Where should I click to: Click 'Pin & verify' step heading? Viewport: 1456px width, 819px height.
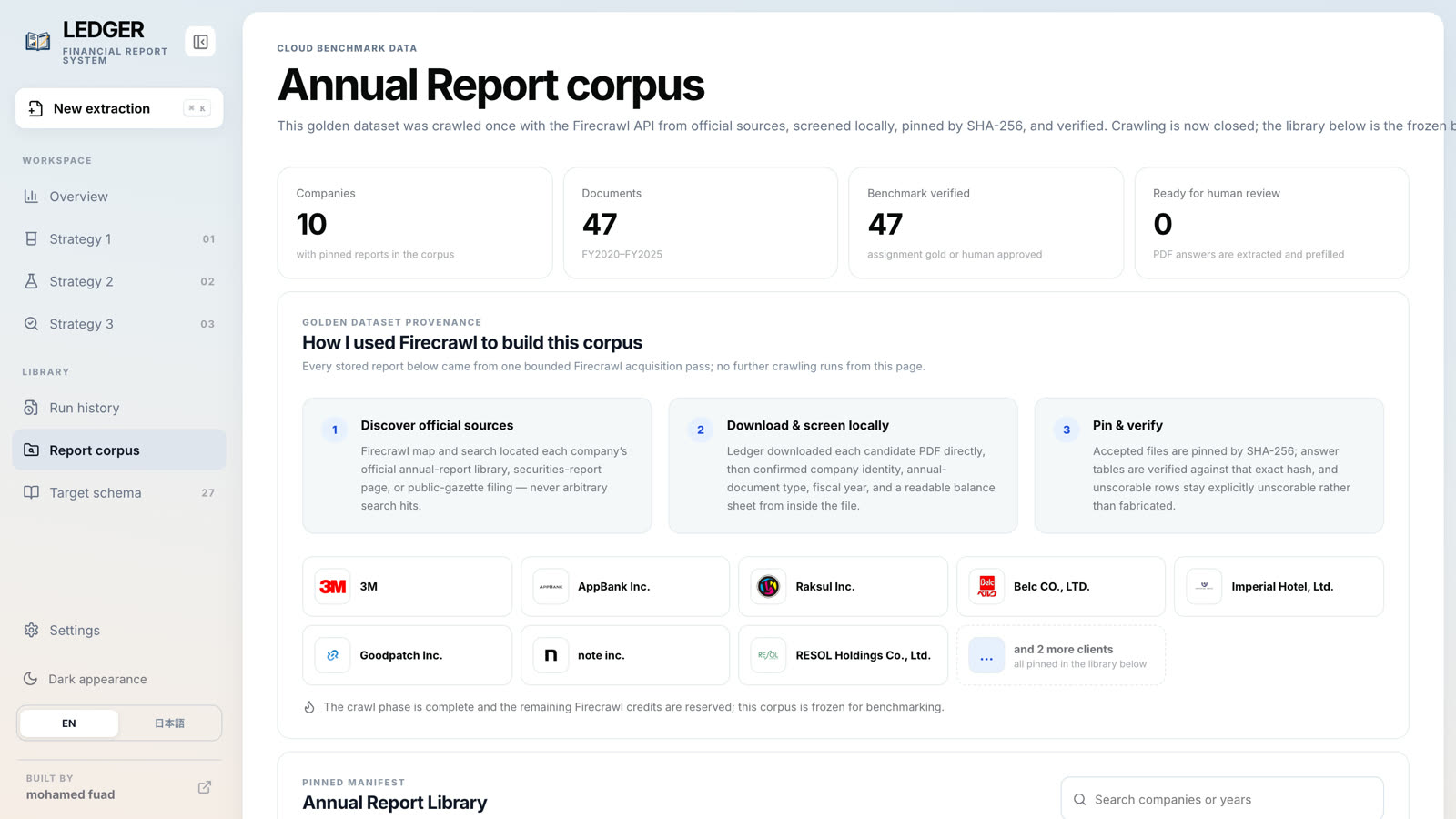pyautogui.click(x=1127, y=425)
